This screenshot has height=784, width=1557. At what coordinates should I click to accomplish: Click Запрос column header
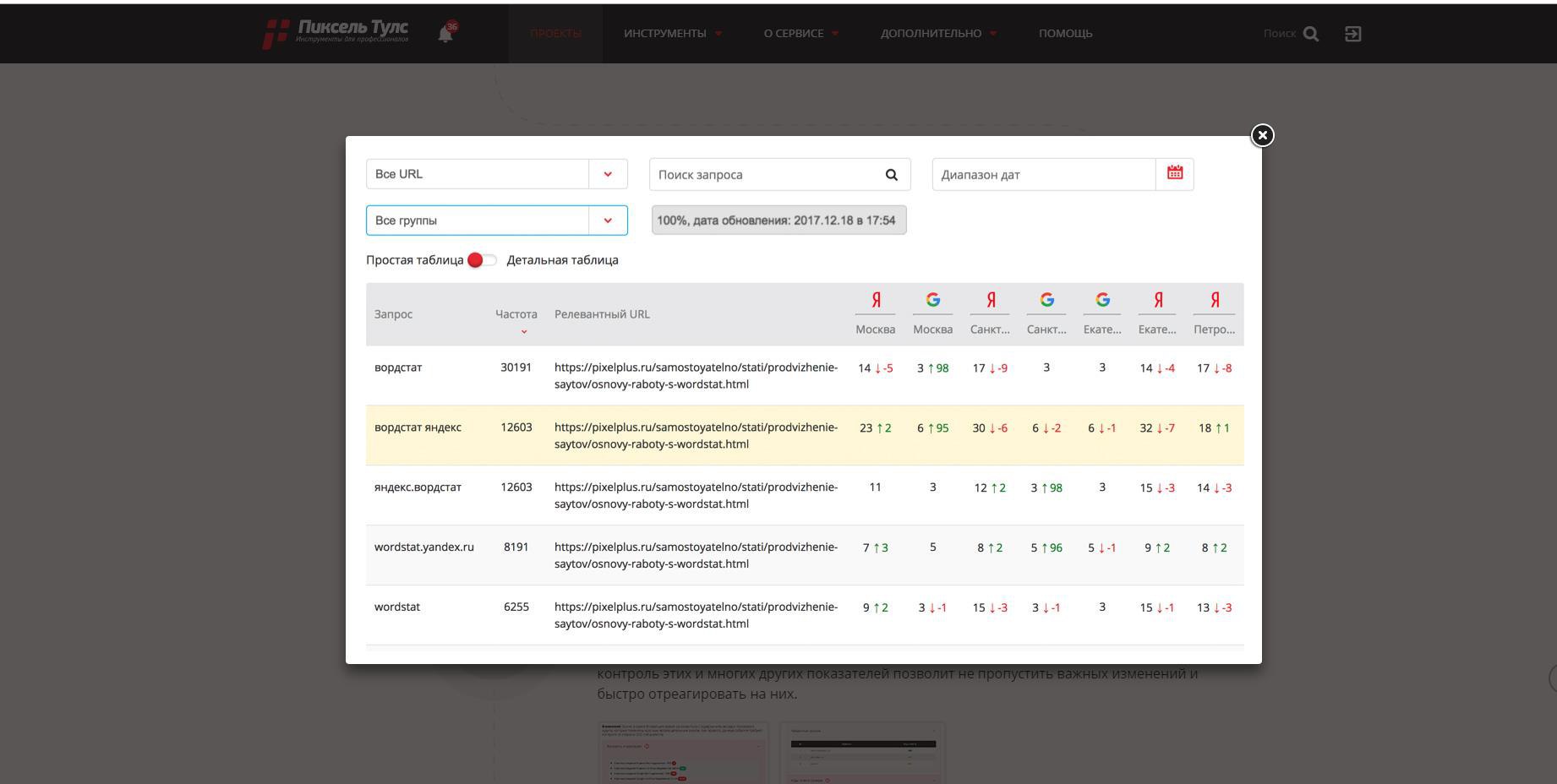point(393,314)
